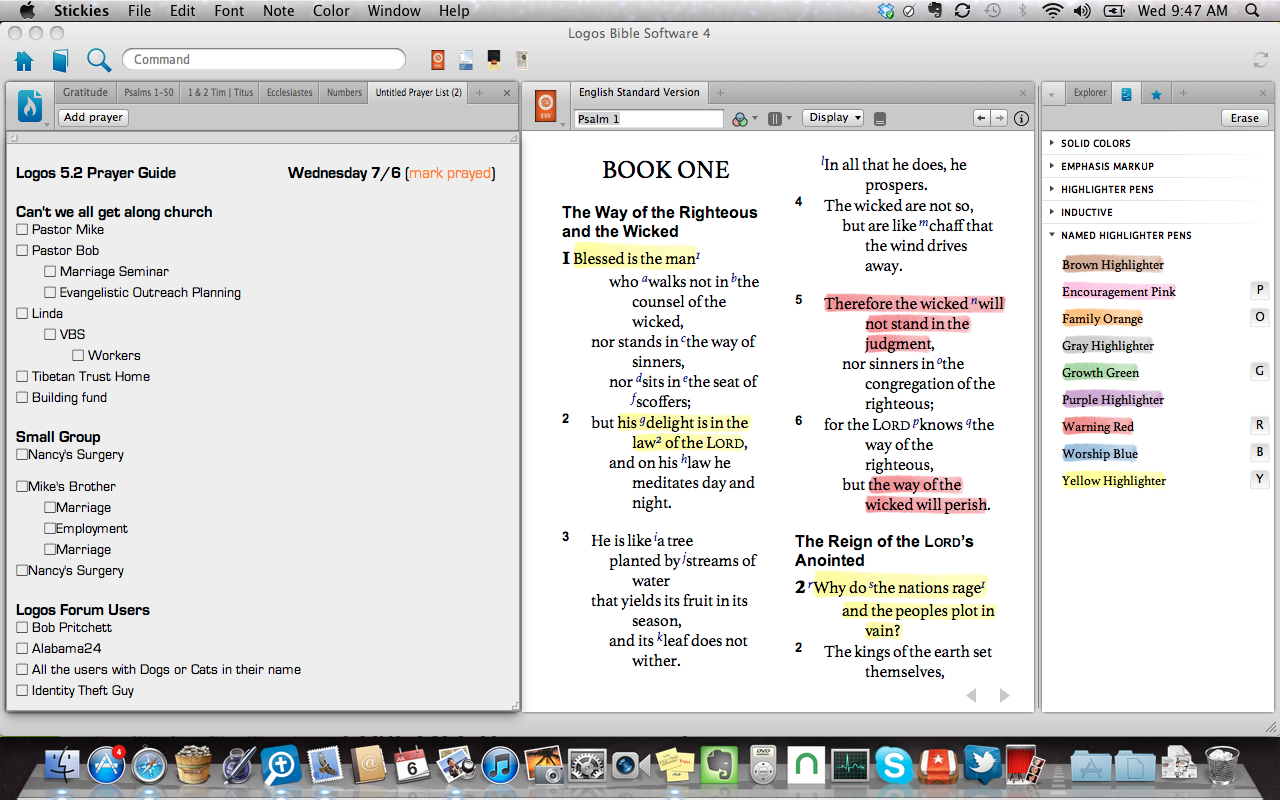Go to next page with bottom arrow
Image resolution: width=1280 pixels, height=800 pixels.
point(1005,695)
